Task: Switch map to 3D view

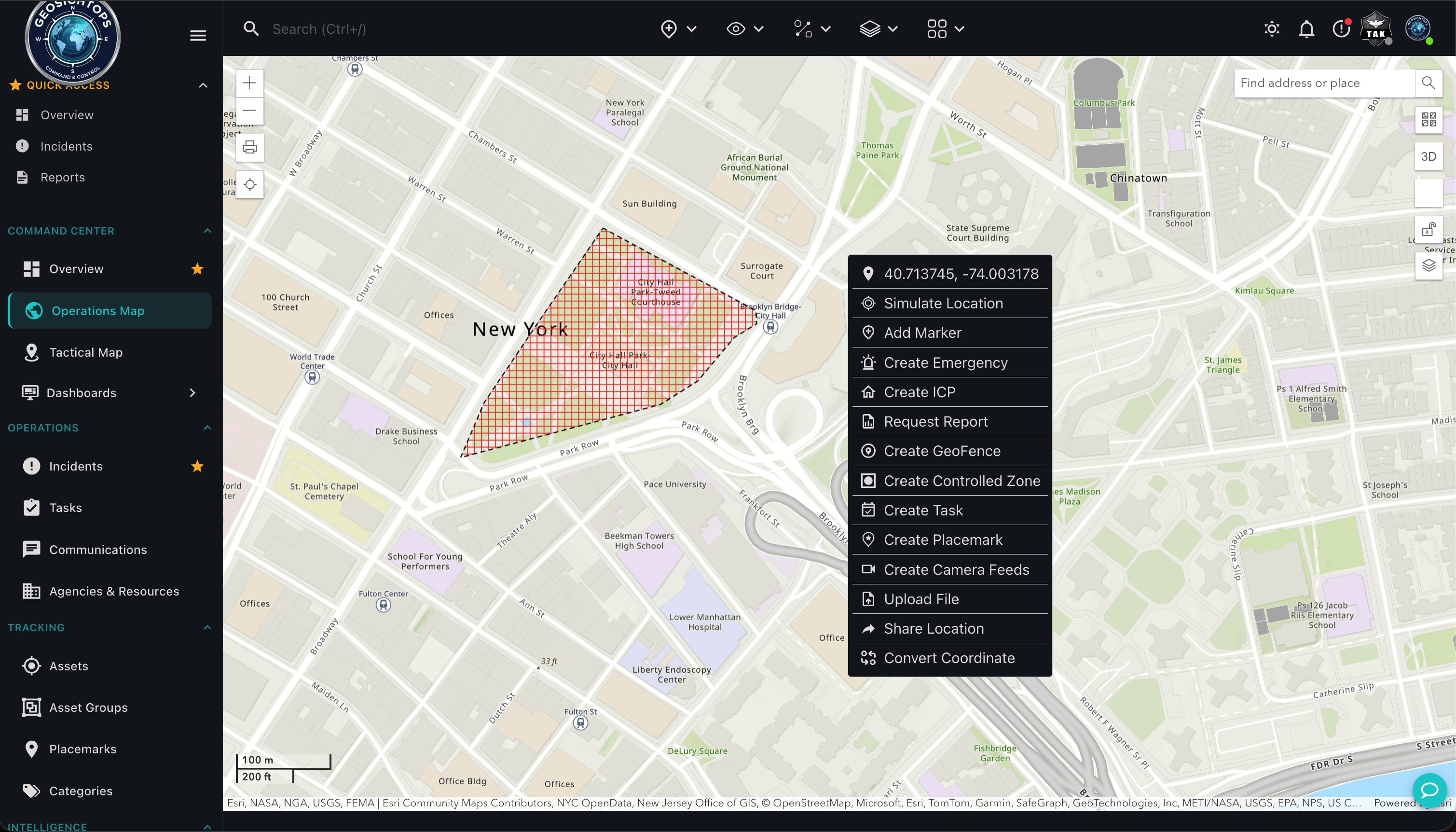Action: point(1429,156)
